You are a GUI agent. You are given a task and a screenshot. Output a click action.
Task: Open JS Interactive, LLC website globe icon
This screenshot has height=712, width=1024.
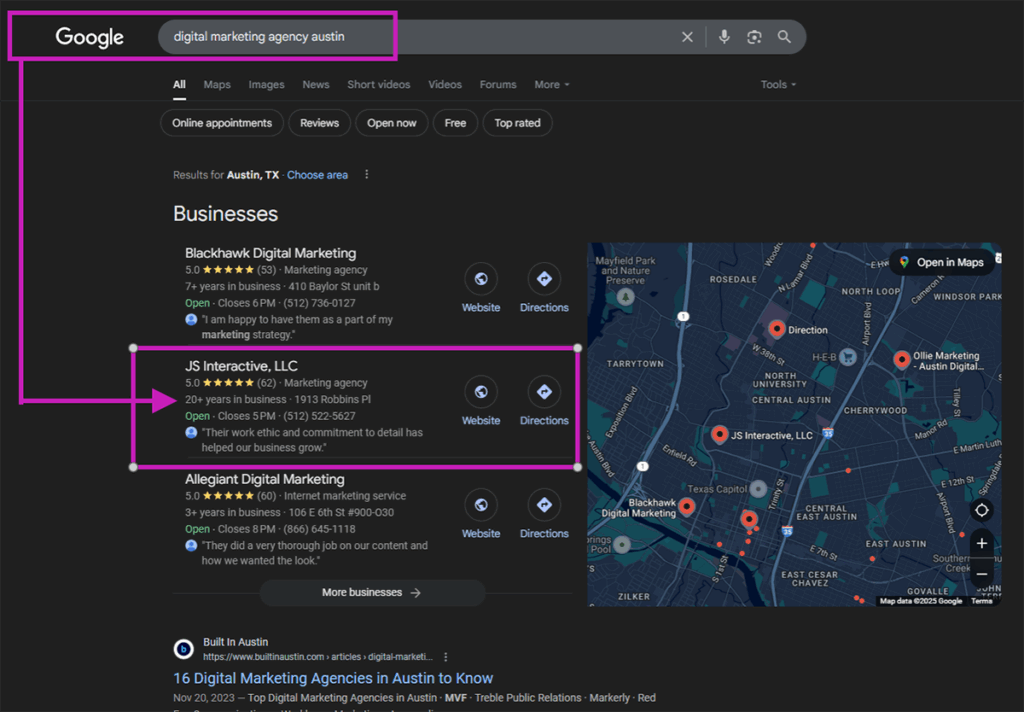click(481, 392)
